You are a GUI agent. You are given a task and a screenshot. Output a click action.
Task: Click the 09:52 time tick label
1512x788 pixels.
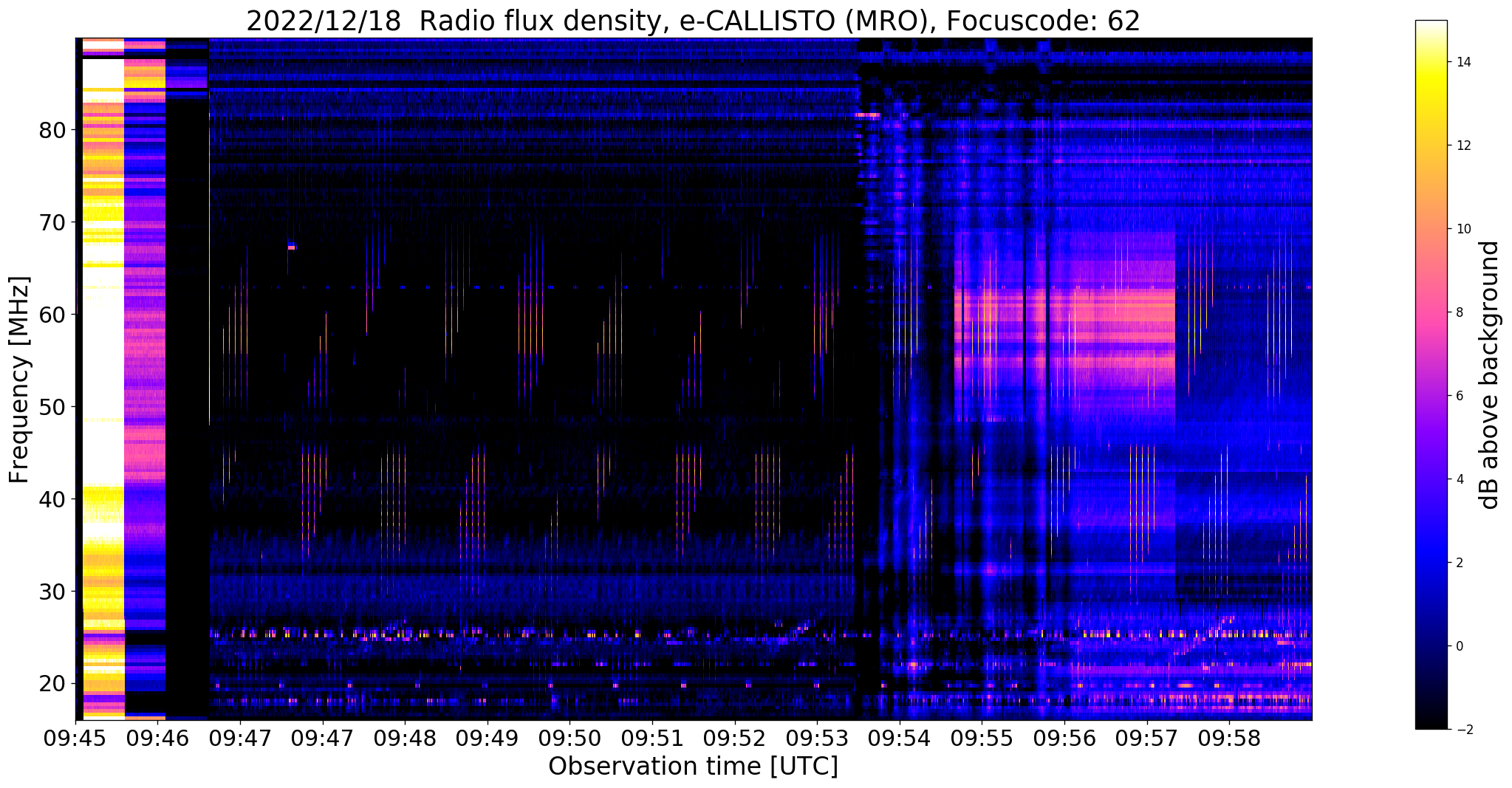(x=735, y=739)
